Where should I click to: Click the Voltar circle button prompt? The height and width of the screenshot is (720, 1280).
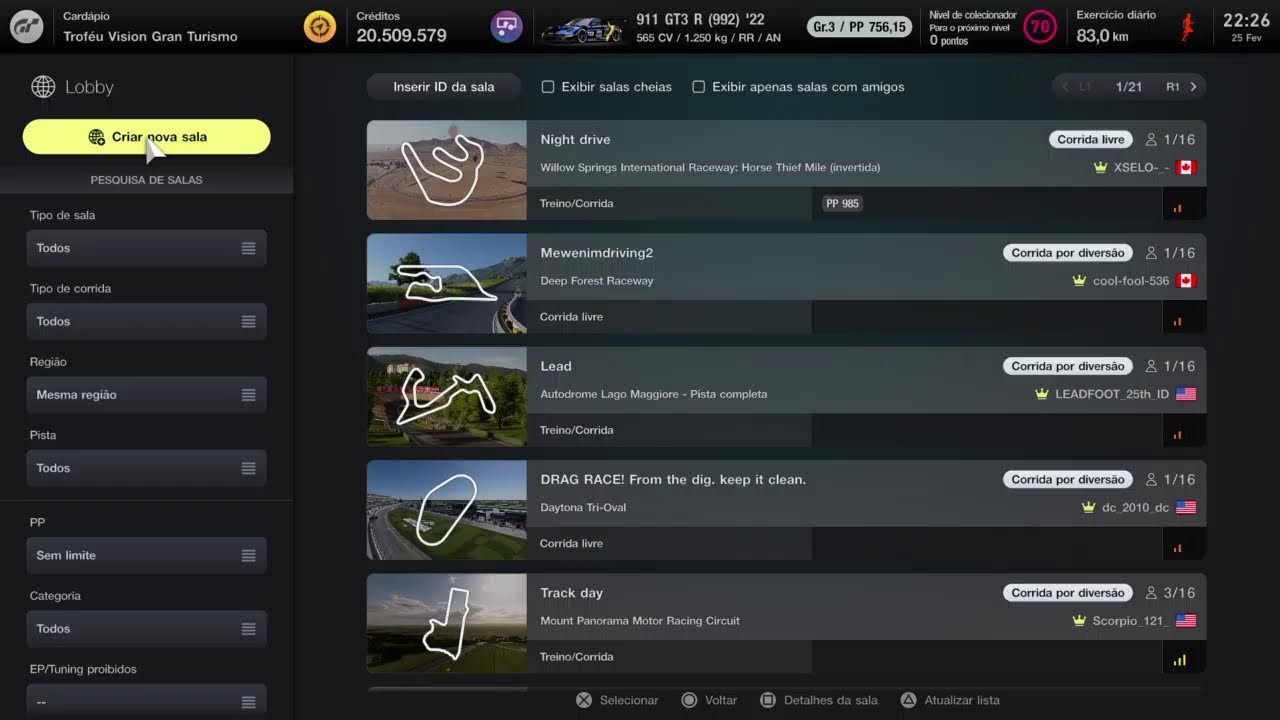(x=709, y=701)
